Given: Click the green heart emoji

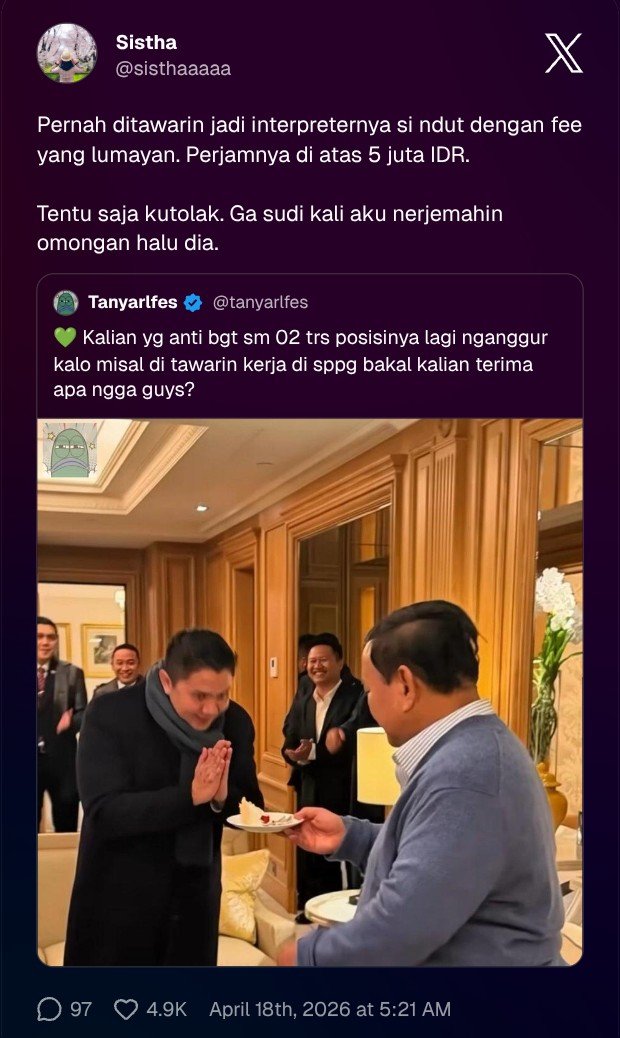Looking at the screenshot, I should coord(65,338).
